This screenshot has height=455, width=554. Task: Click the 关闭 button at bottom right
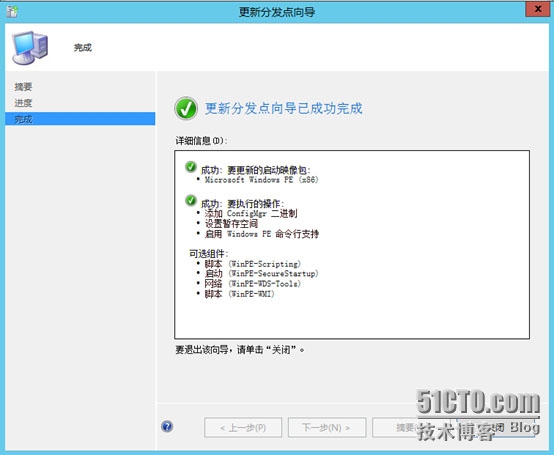(x=495, y=427)
